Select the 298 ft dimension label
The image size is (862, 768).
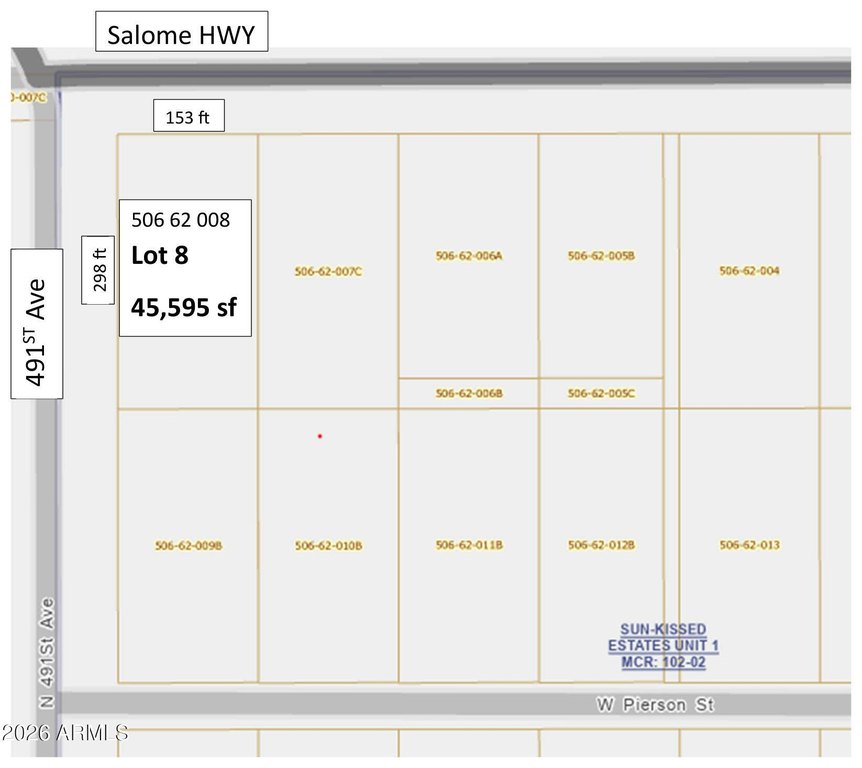98,270
